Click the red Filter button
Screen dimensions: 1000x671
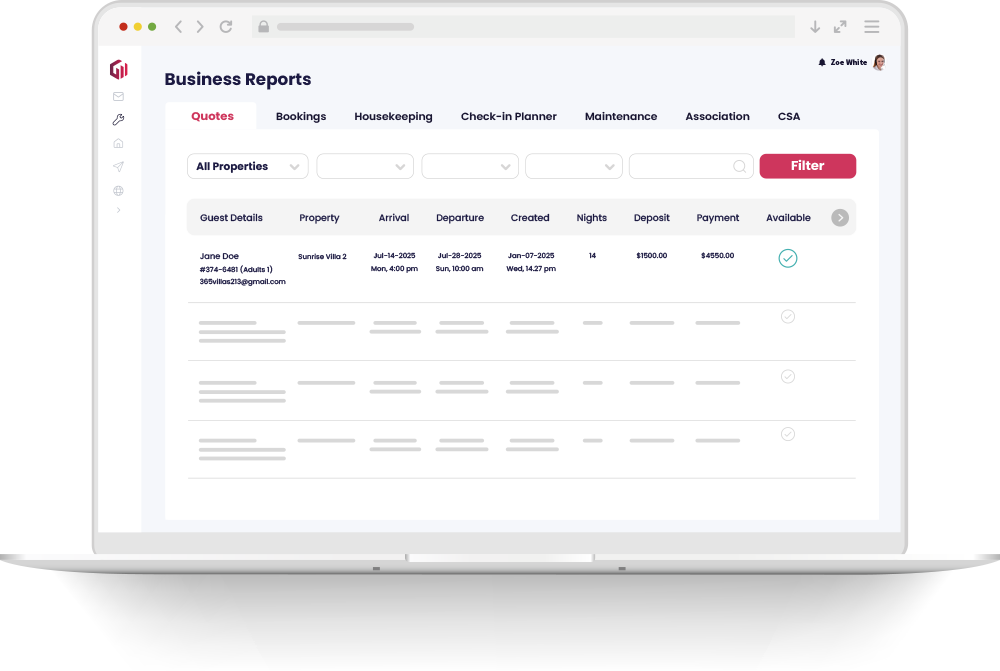807,166
